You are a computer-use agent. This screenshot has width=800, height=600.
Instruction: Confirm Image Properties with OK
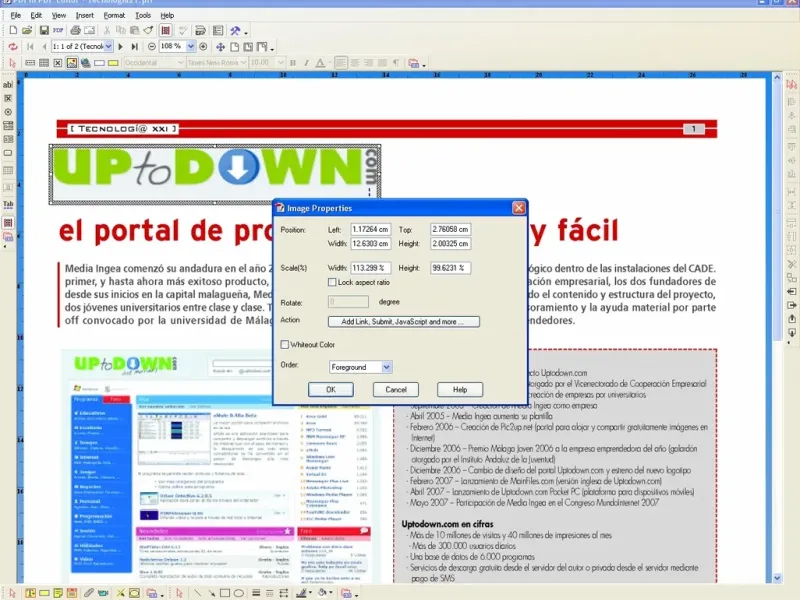point(331,389)
